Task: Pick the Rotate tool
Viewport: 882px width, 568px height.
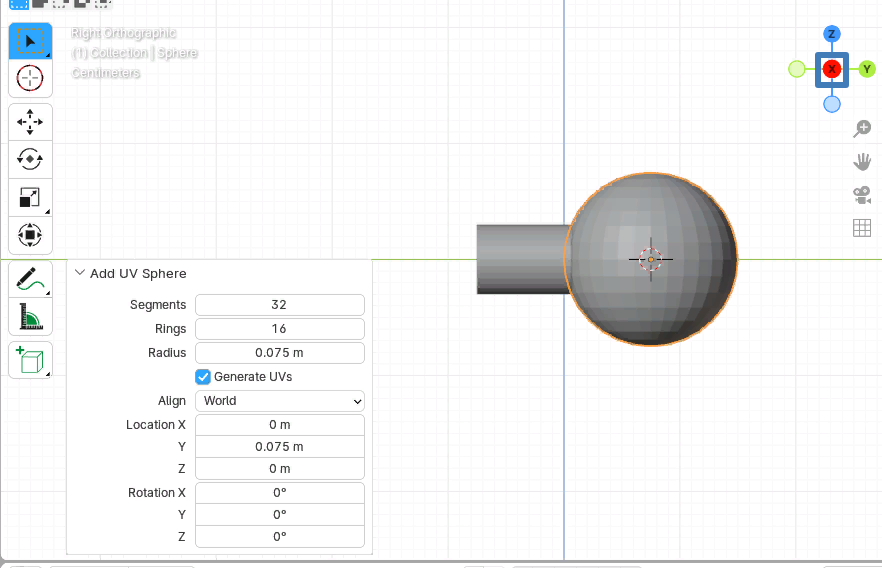Action: (30, 159)
